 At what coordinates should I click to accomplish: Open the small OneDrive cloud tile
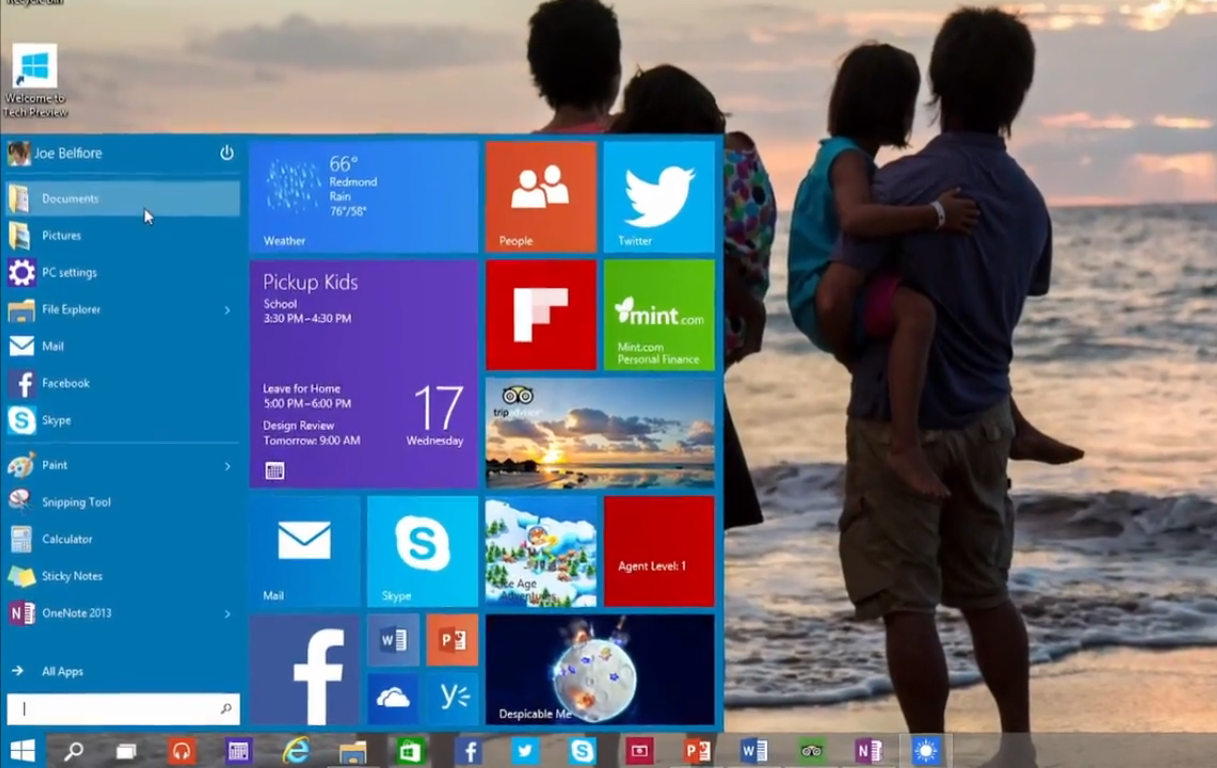coord(393,698)
